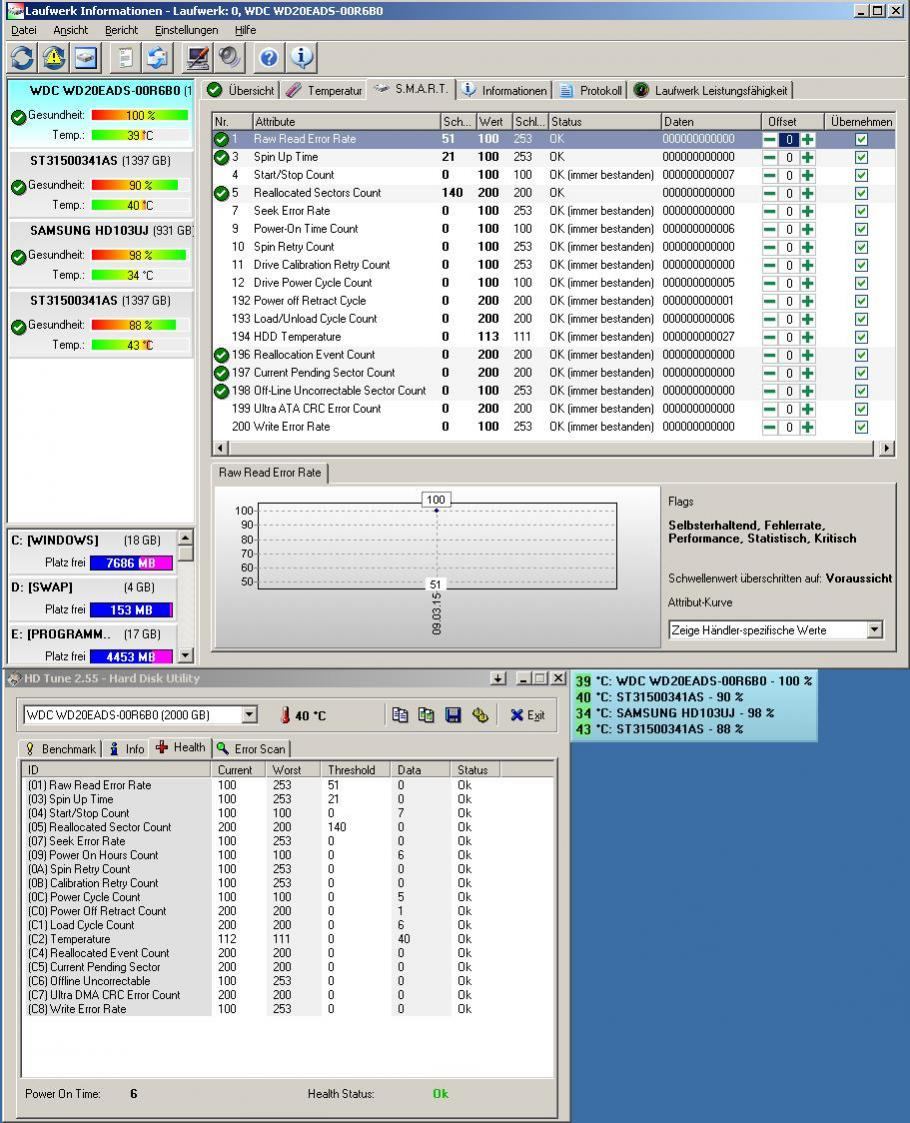This screenshot has width=910, height=1123.
Task: Click the refresh with warning sign icon
Action: (x=54, y=57)
